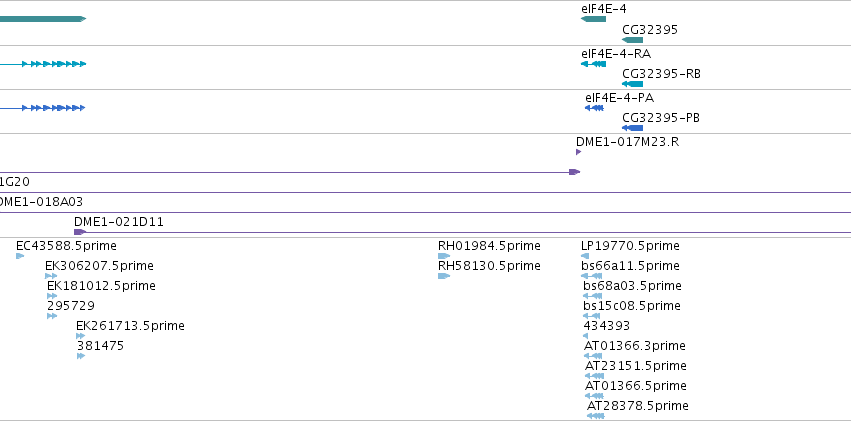
Task: Click the CG32395-PB blue CDS glyph
Action: [632, 128]
